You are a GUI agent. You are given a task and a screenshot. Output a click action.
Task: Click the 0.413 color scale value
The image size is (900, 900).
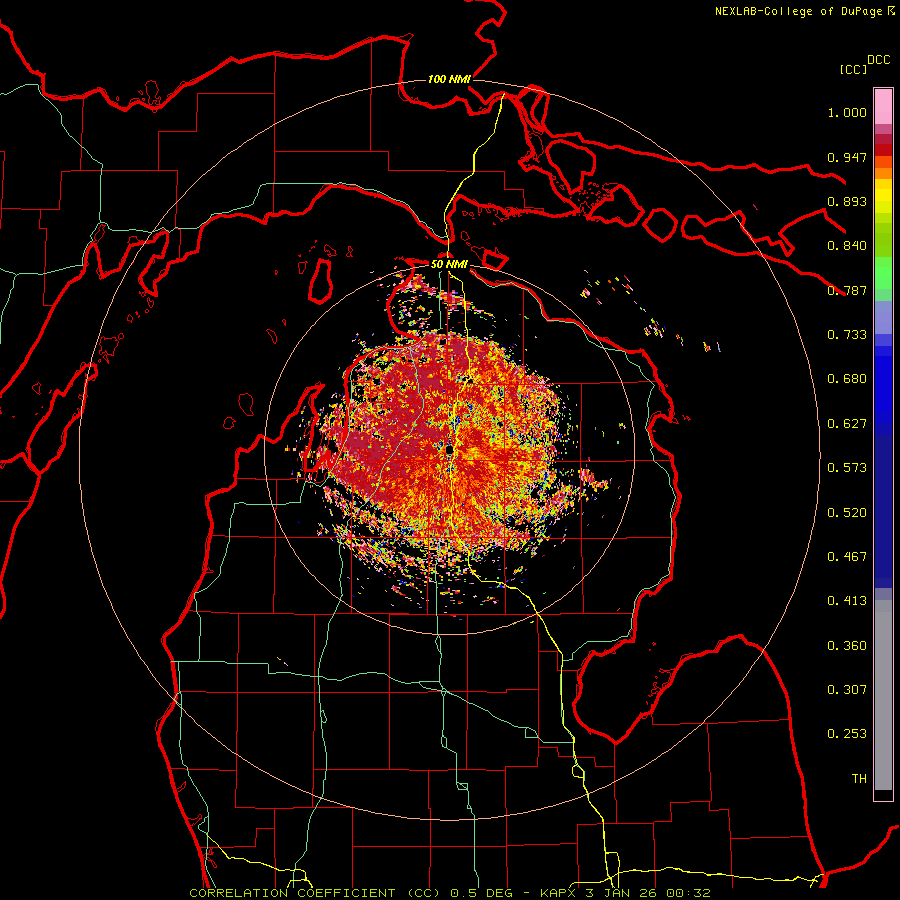pyautogui.click(x=847, y=601)
